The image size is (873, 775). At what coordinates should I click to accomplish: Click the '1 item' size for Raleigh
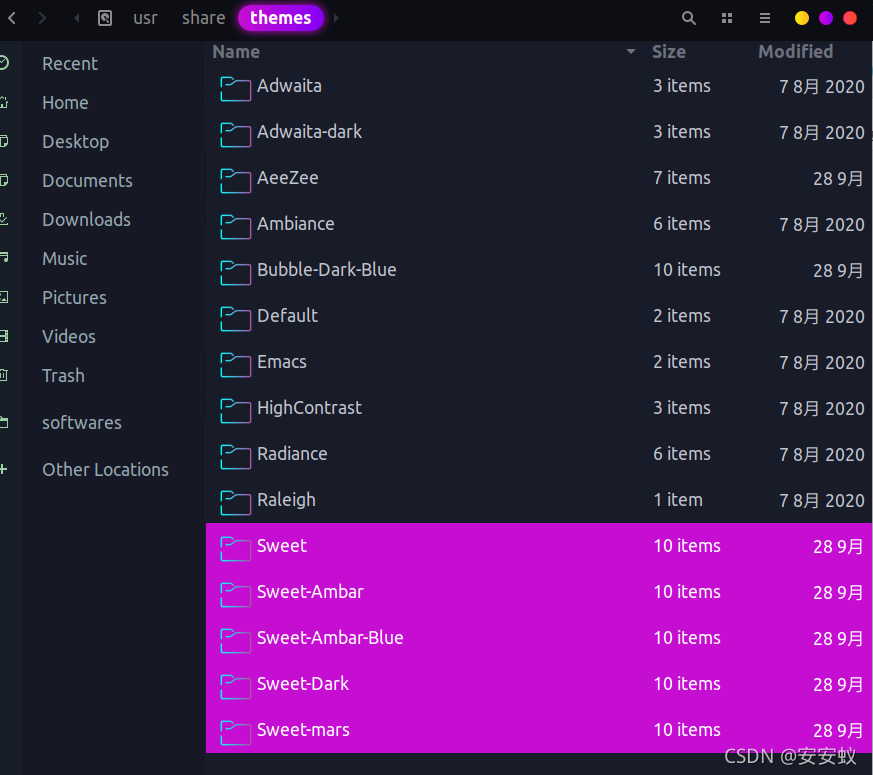[x=678, y=500]
